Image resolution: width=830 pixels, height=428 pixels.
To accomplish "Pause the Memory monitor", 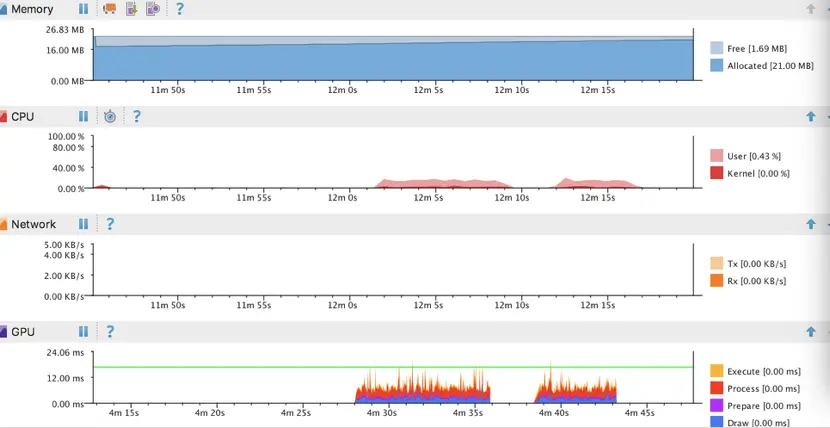I will tap(84, 8).
